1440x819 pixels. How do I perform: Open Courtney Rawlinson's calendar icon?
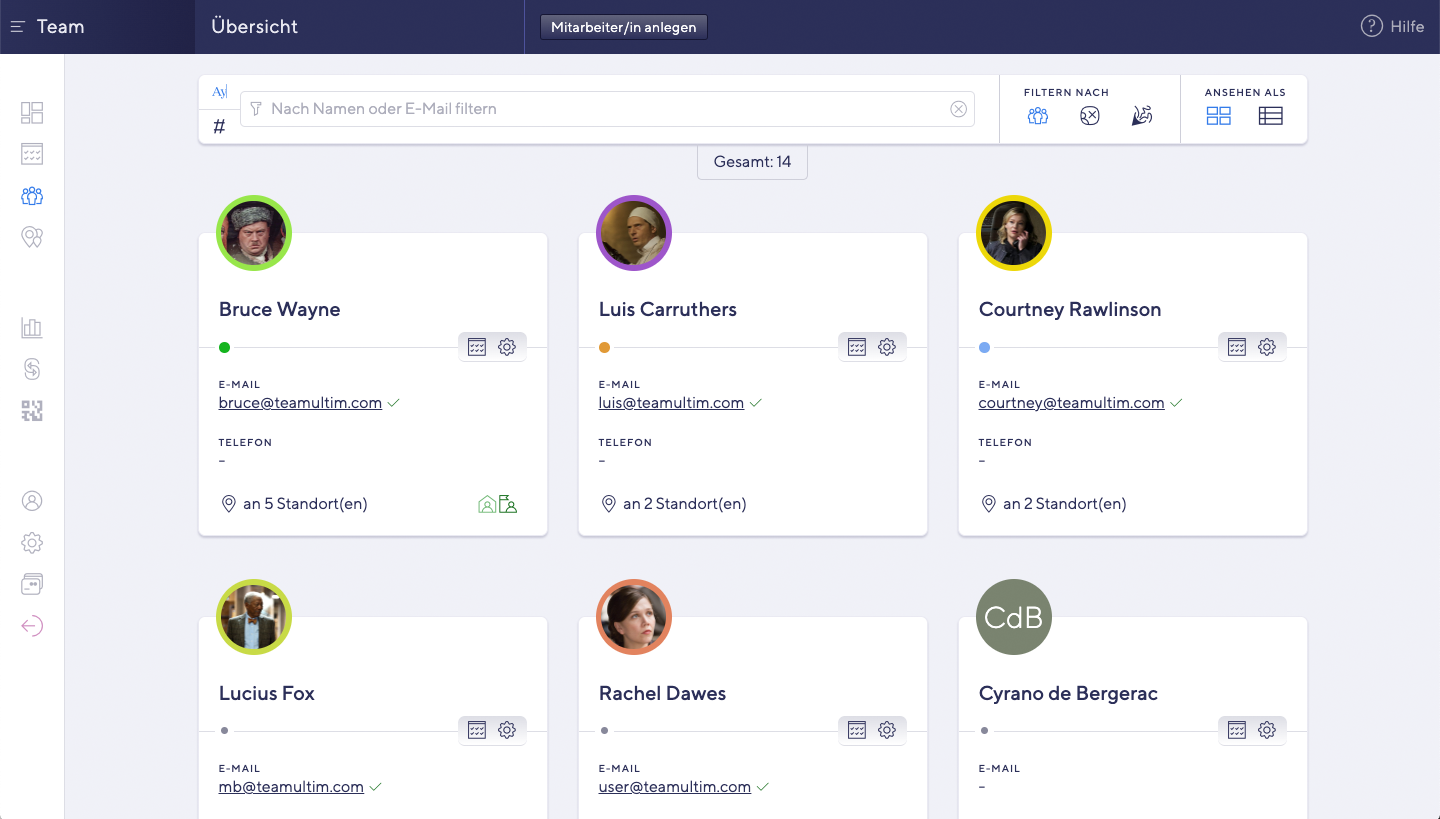pyautogui.click(x=1237, y=347)
